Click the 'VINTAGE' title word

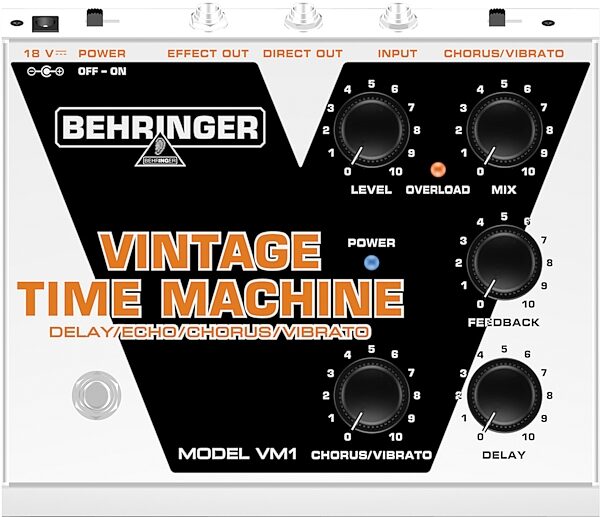pos(210,251)
